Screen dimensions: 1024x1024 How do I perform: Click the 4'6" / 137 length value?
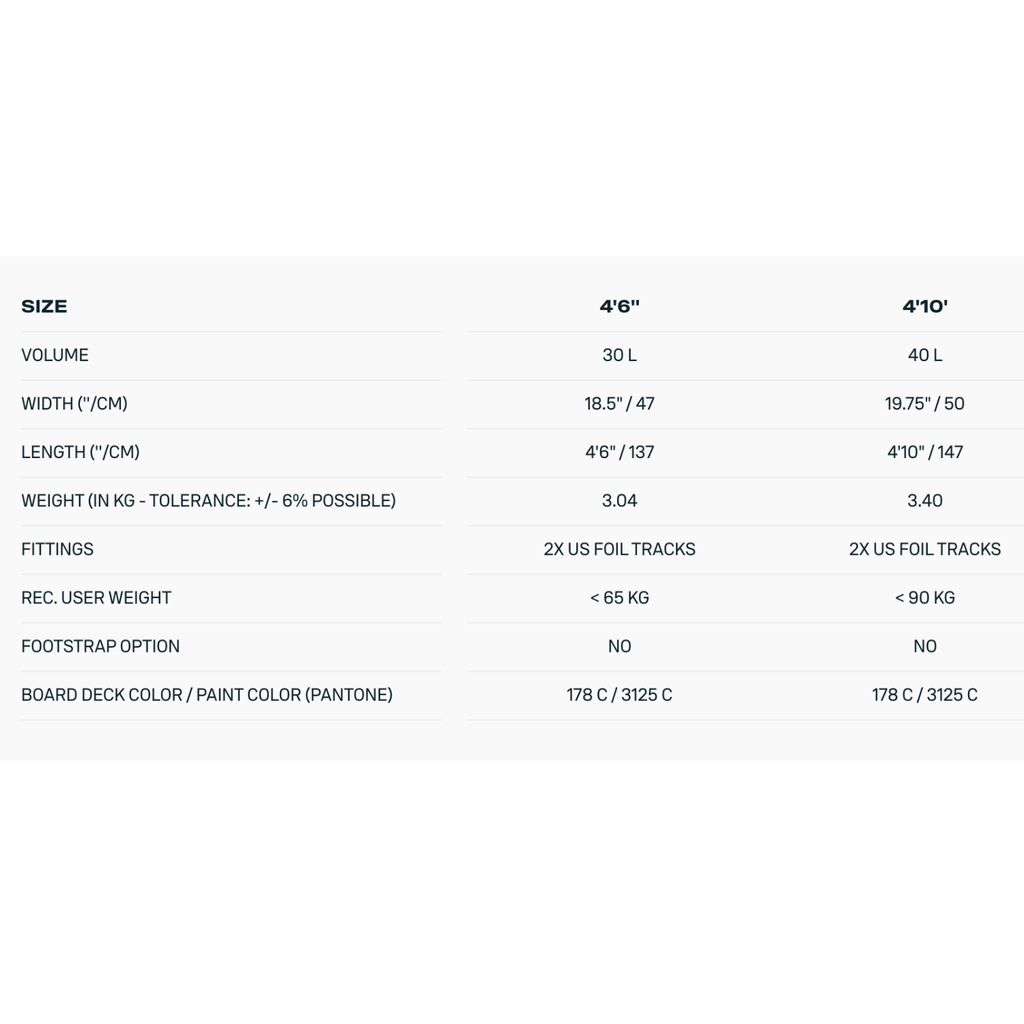coord(619,452)
